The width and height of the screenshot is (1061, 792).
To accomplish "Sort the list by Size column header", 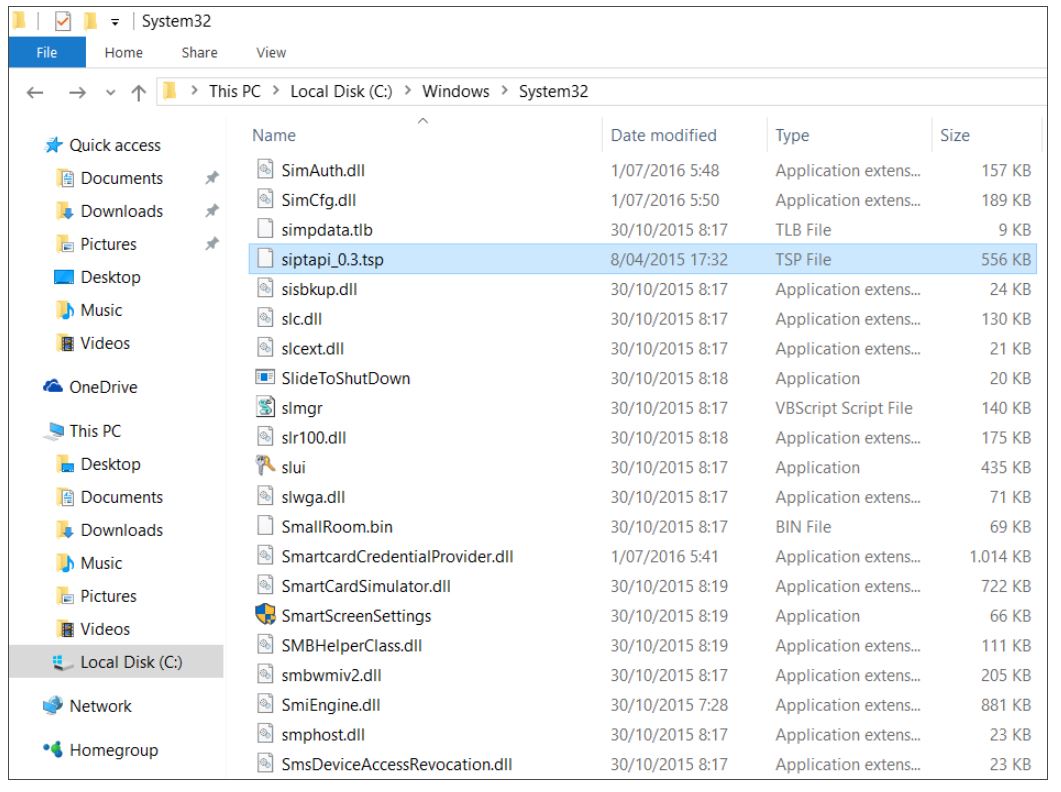I will coord(954,136).
